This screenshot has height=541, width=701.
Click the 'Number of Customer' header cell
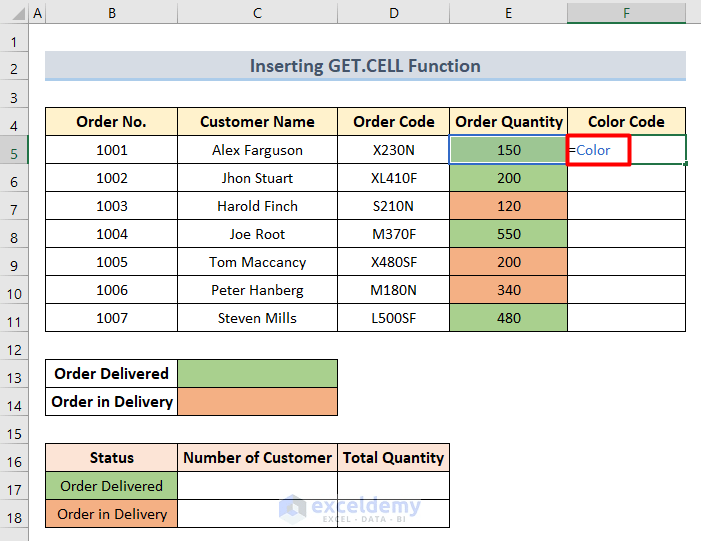point(257,458)
